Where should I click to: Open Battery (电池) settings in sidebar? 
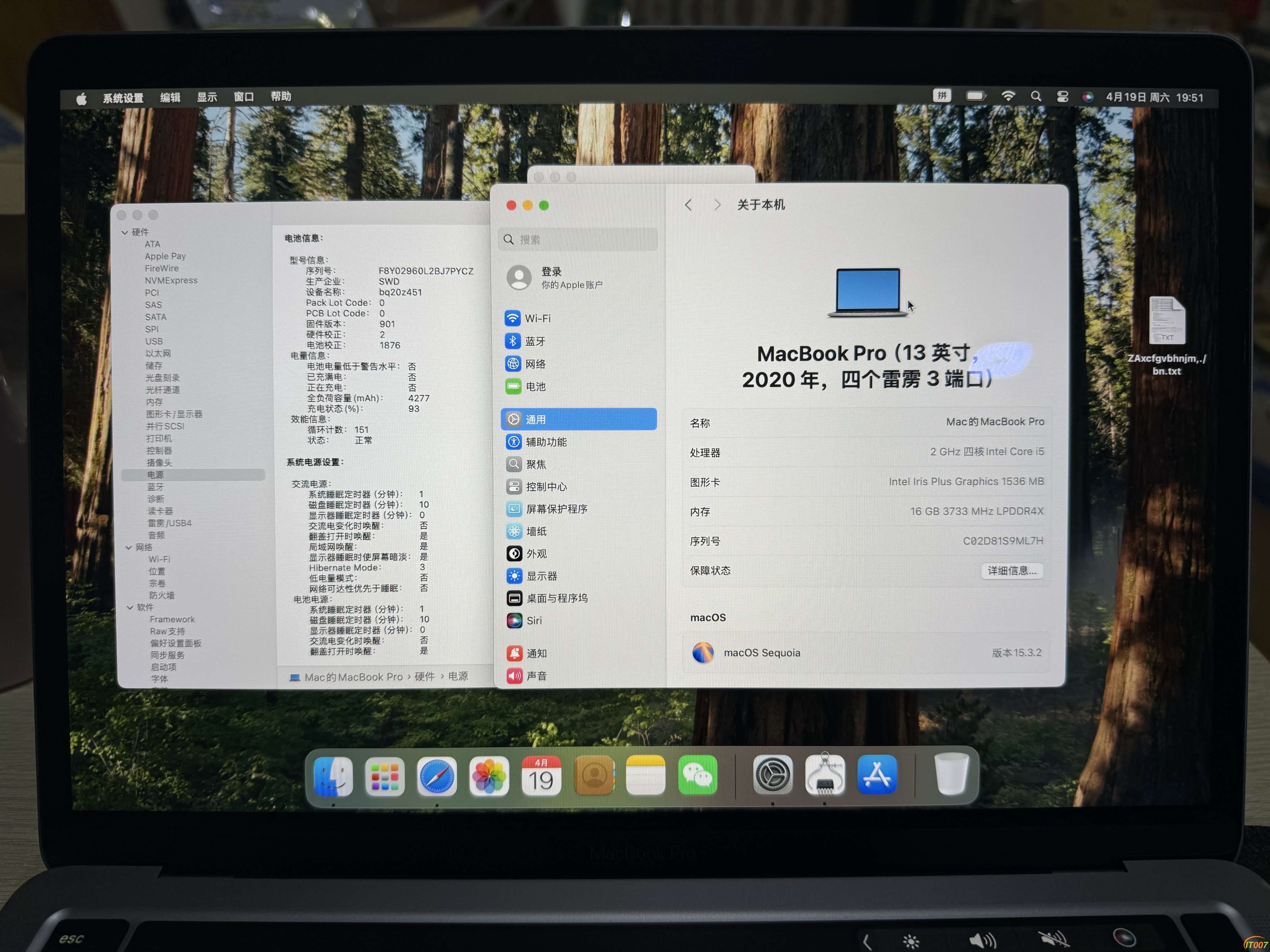pos(579,387)
